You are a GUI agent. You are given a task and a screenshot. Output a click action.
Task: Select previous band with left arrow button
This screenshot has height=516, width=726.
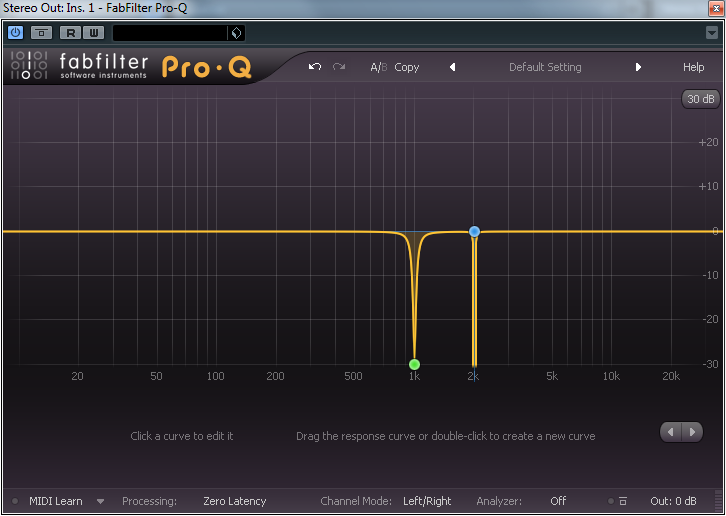point(671,432)
